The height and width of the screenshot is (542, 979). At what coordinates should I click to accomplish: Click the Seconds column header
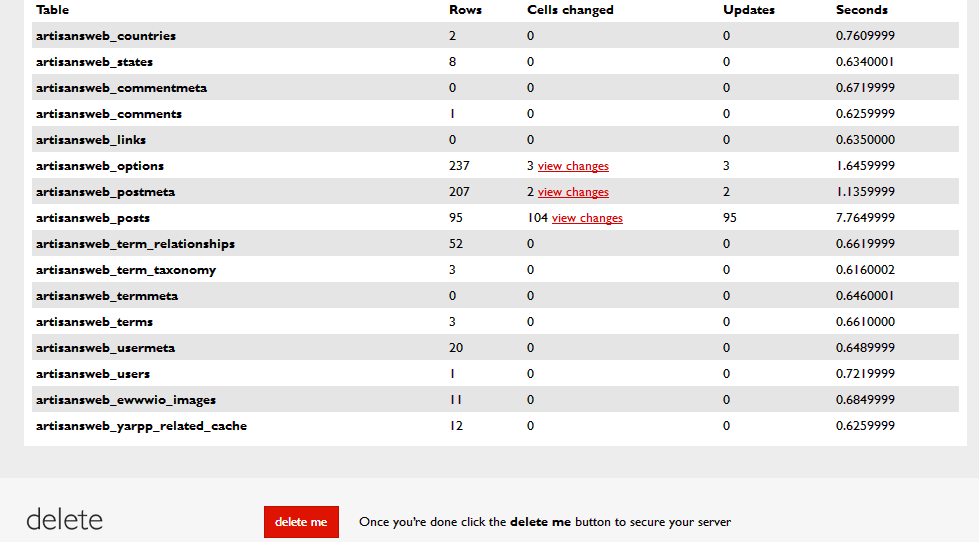coord(862,10)
